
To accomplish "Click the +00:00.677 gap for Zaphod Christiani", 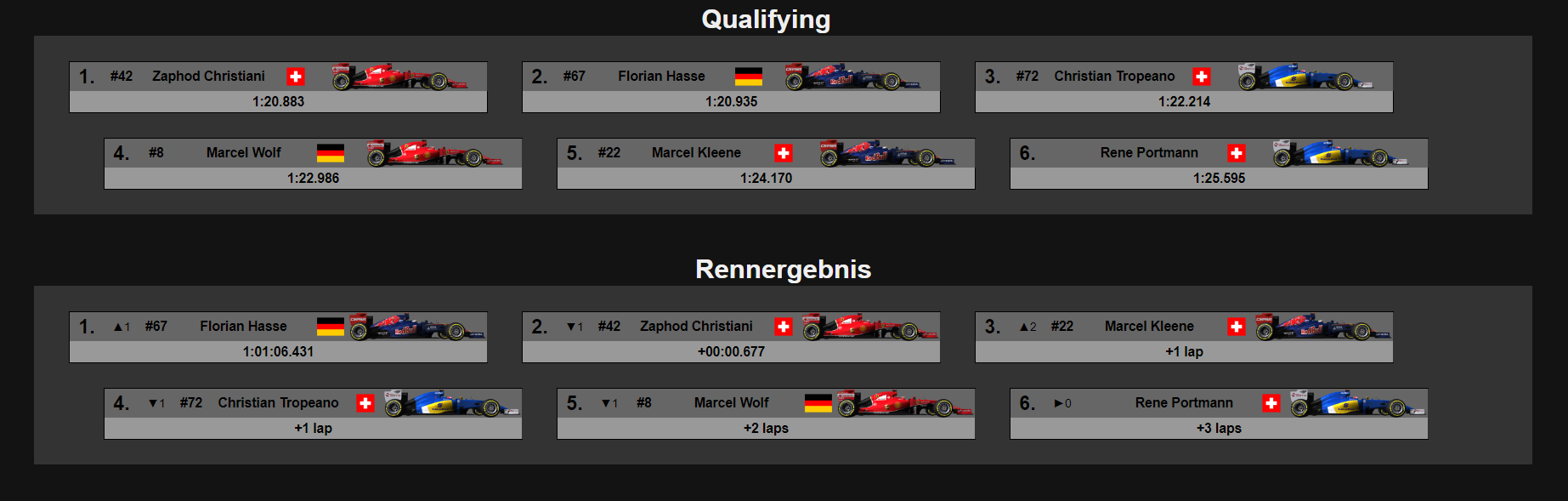I will [731, 351].
